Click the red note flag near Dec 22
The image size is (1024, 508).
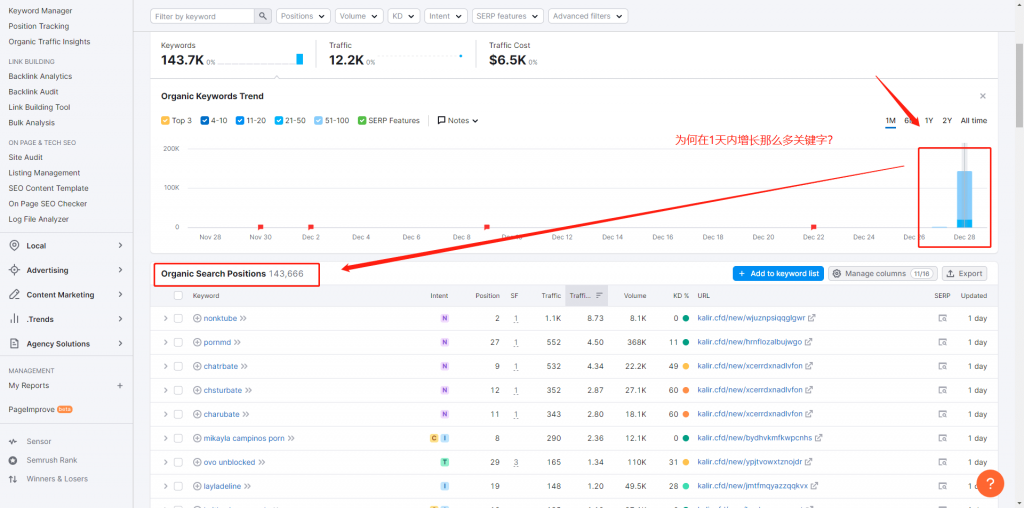pyautogui.click(x=813, y=227)
